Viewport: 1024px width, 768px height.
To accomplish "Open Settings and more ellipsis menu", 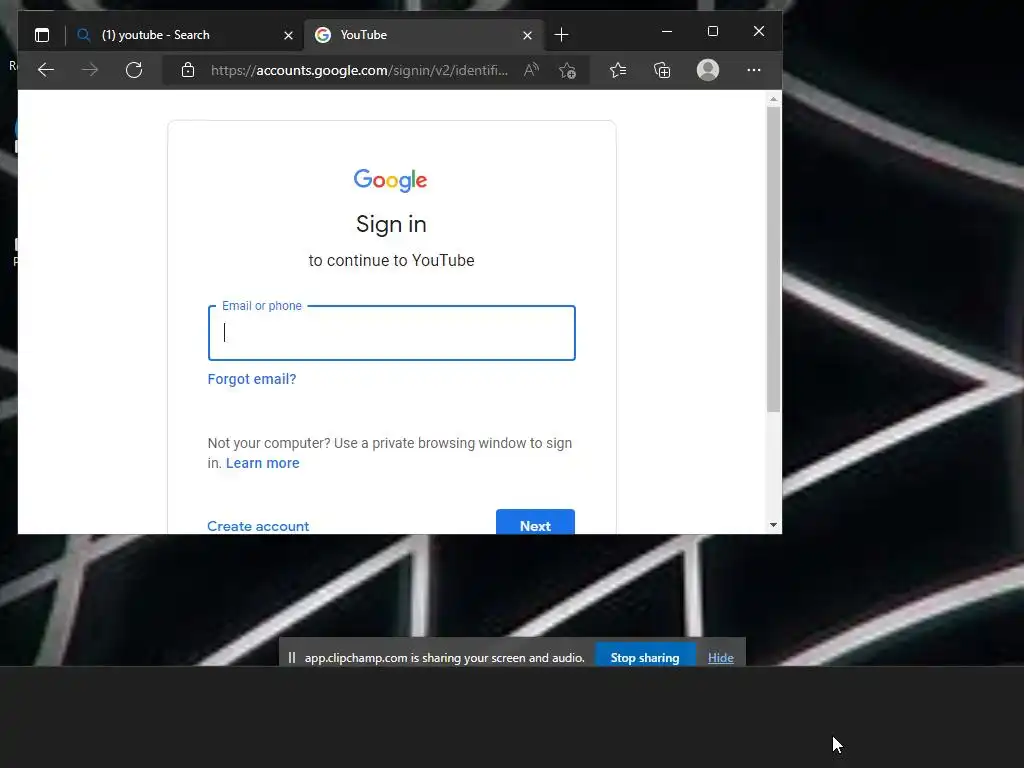I will point(754,70).
